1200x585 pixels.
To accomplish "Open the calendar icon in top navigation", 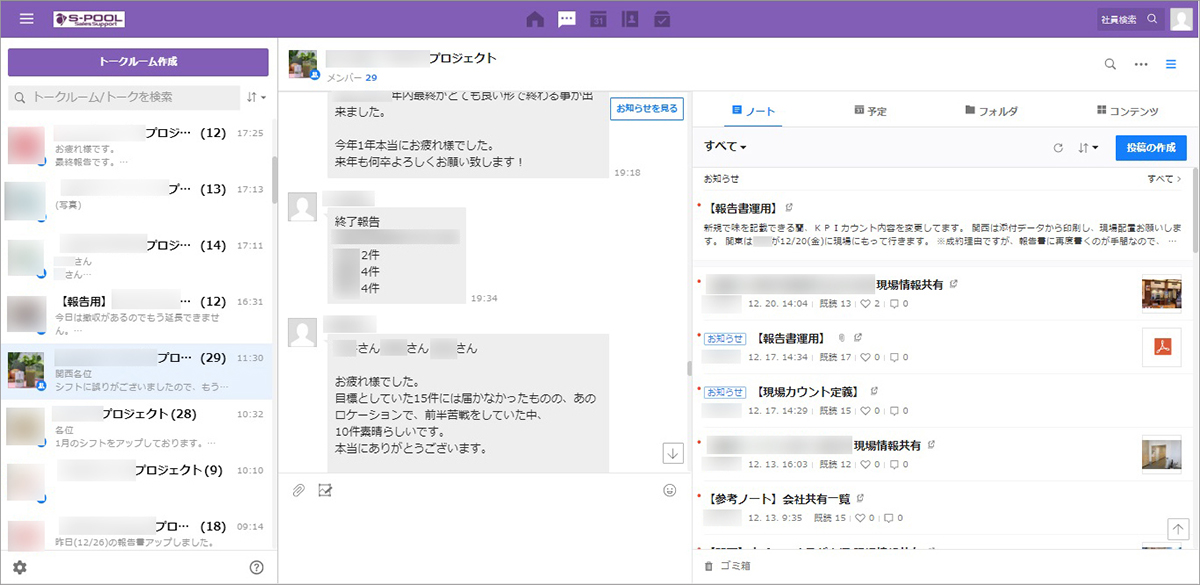I will (598, 19).
